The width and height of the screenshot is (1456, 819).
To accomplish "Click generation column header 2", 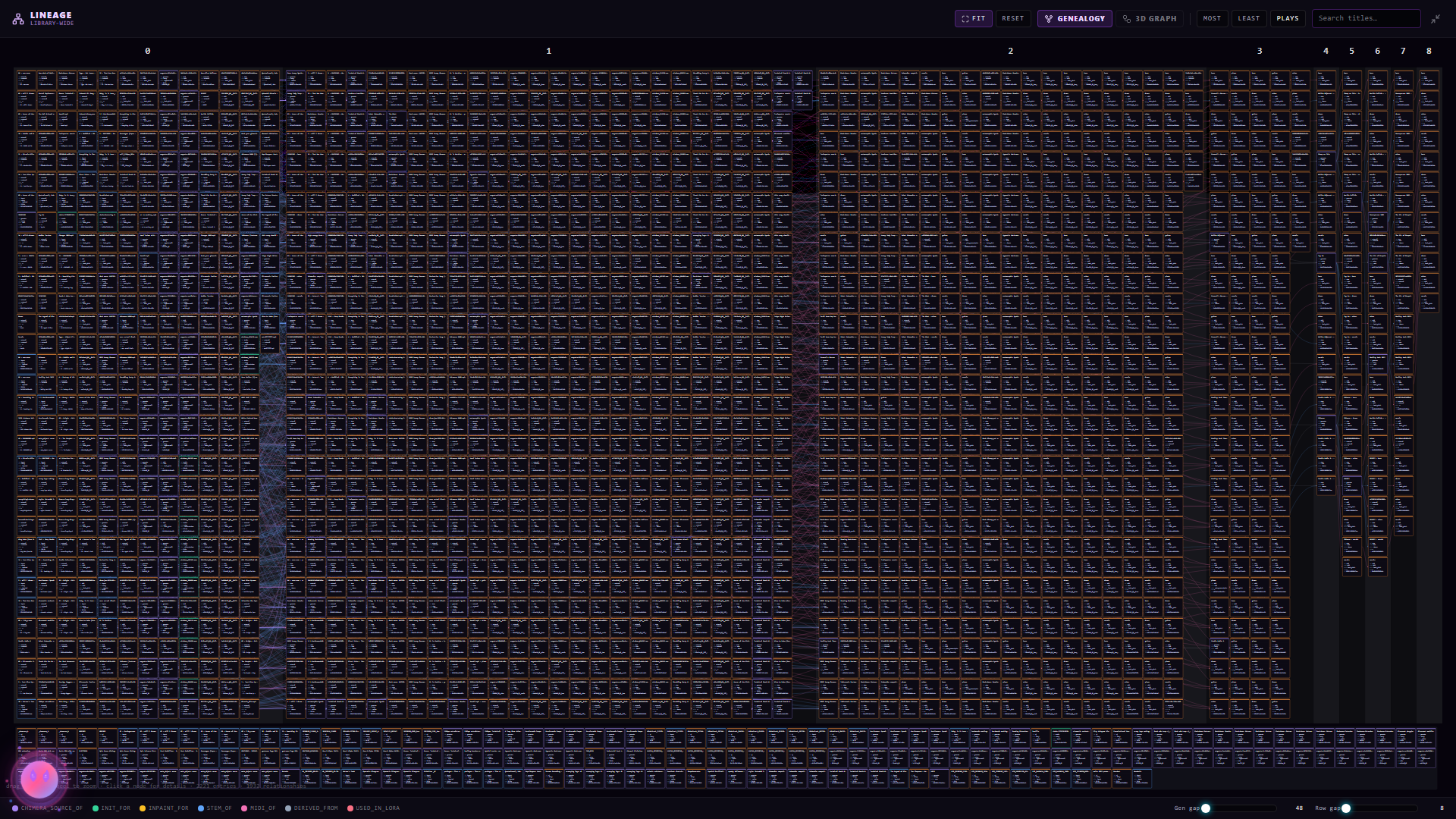I will [1011, 51].
